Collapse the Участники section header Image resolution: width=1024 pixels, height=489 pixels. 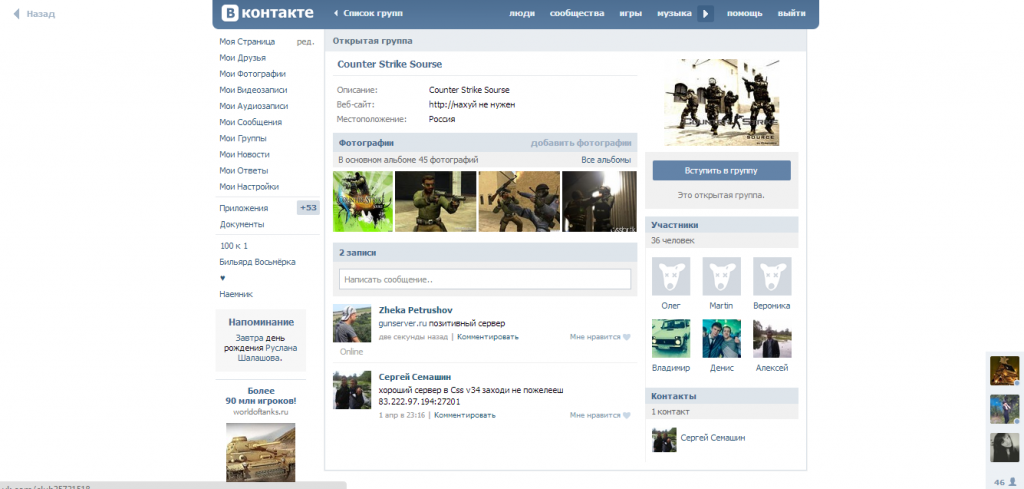[674, 225]
